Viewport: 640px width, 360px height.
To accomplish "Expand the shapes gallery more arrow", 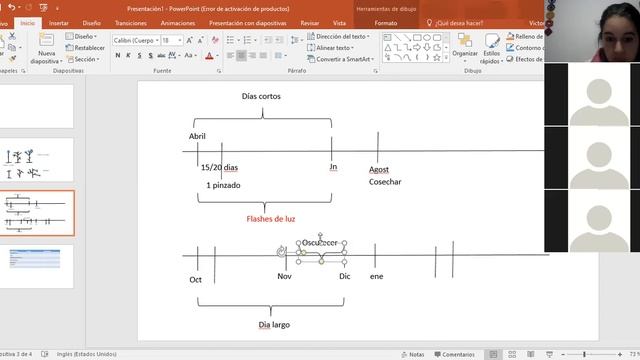I will [x=446, y=58].
